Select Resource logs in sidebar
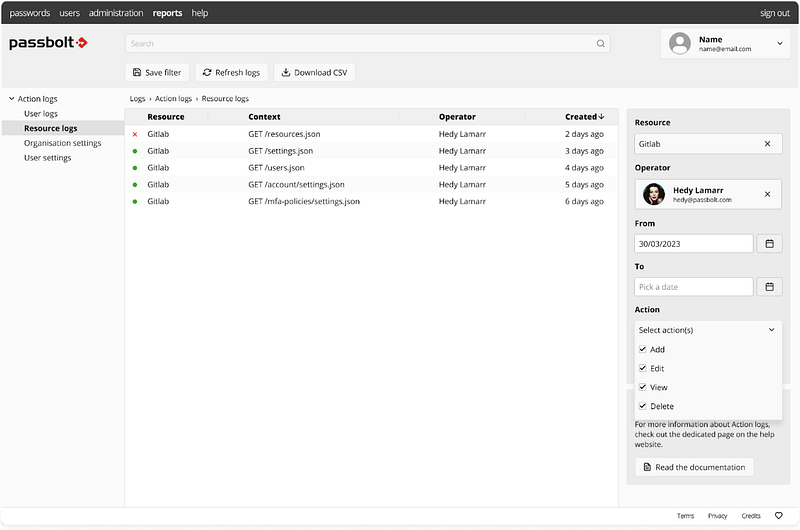Viewport: 800px width, 530px height. [51, 128]
